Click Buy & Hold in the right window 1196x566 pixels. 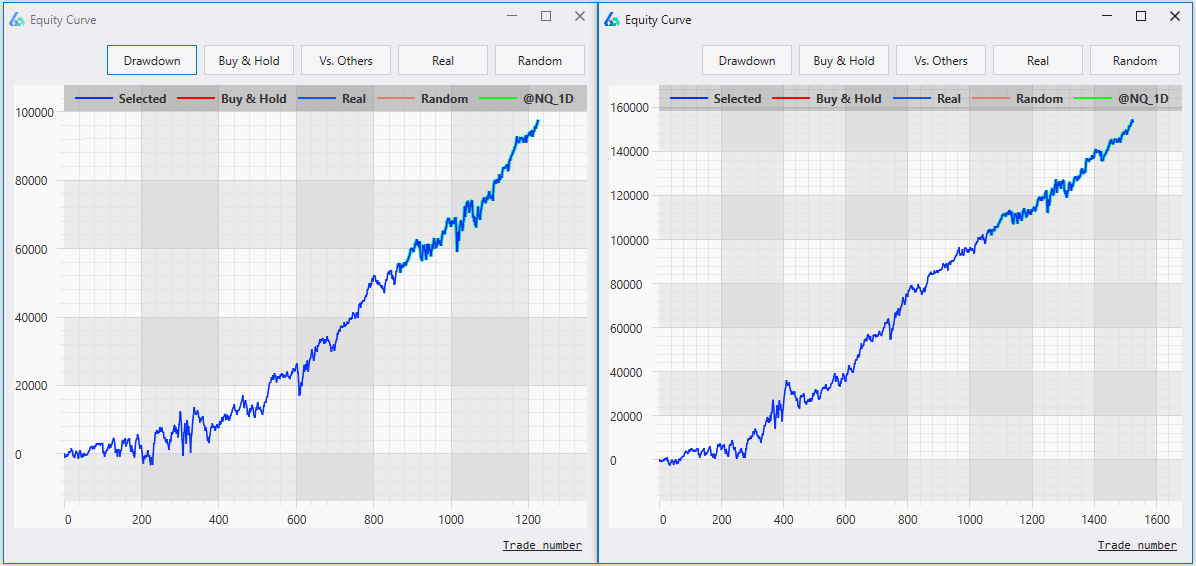coord(844,61)
